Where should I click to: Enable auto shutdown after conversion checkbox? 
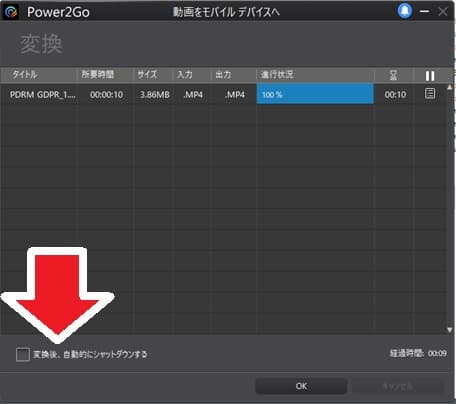point(23,355)
